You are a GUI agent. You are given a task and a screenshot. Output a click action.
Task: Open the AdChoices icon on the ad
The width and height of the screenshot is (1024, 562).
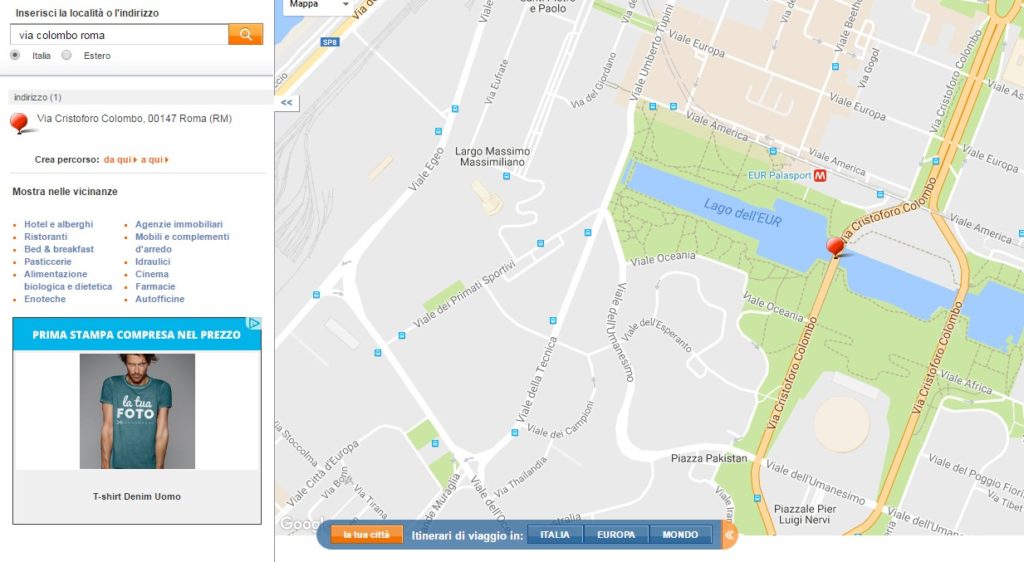(253, 323)
